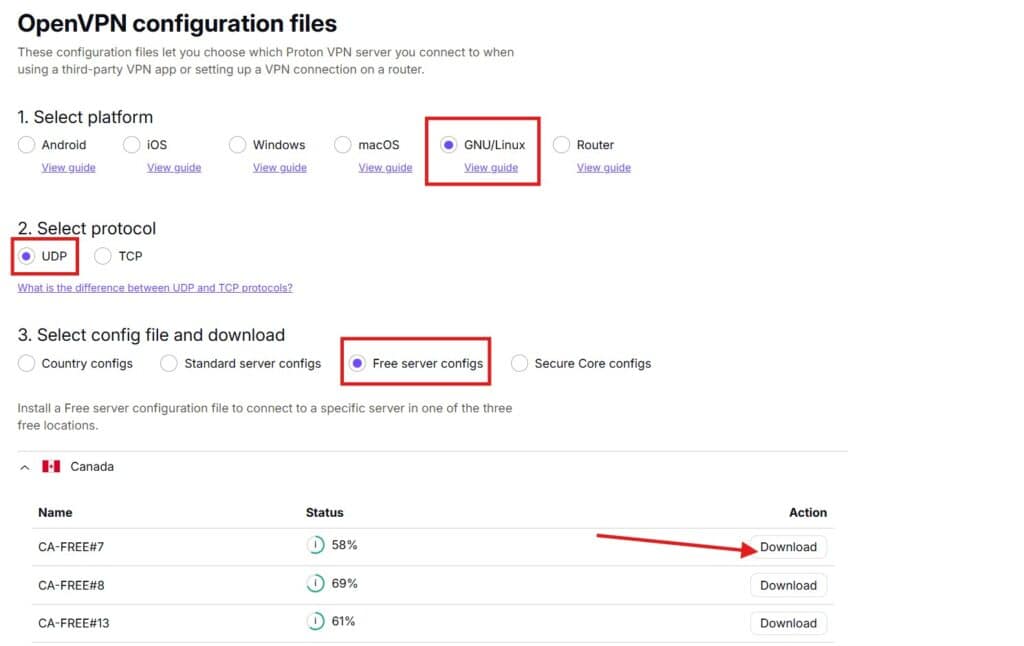Screen dimensions: 1024x646
Task: Select the UDP protocol radio button
Action: click(x=27, y=256)
